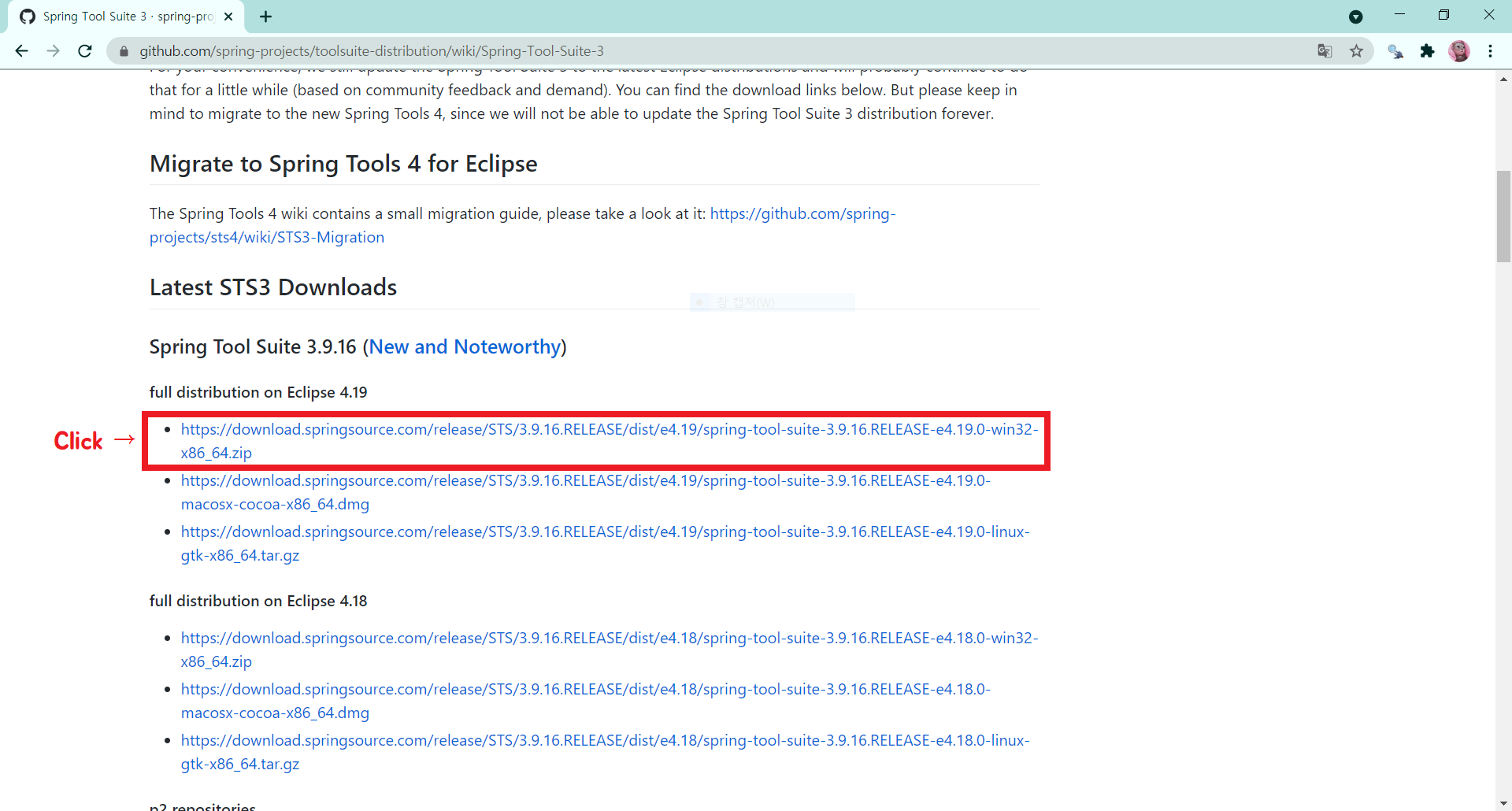1512x811 pixels.
Task: Open the New and Noteworthy link
Action: tap(465, 346)
